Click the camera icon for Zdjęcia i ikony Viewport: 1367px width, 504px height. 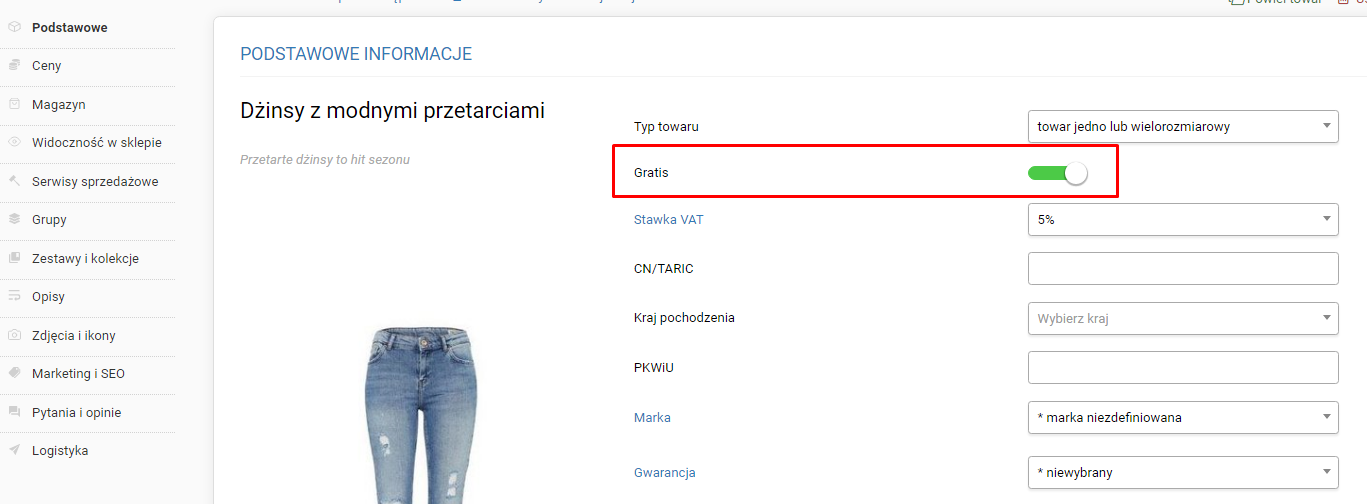tap(14, 336)
